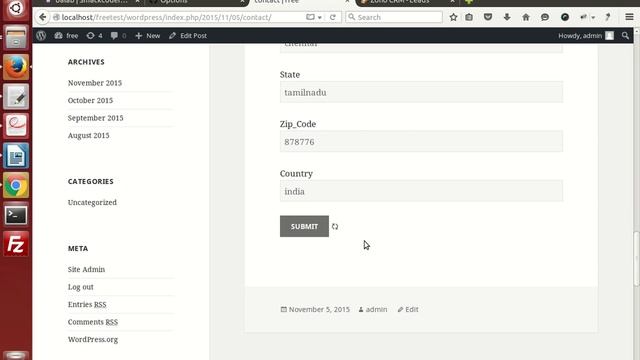Viewport: 640px width, 360px height.
Task: Open Entries RSS feed link
Action: (87, 304)
